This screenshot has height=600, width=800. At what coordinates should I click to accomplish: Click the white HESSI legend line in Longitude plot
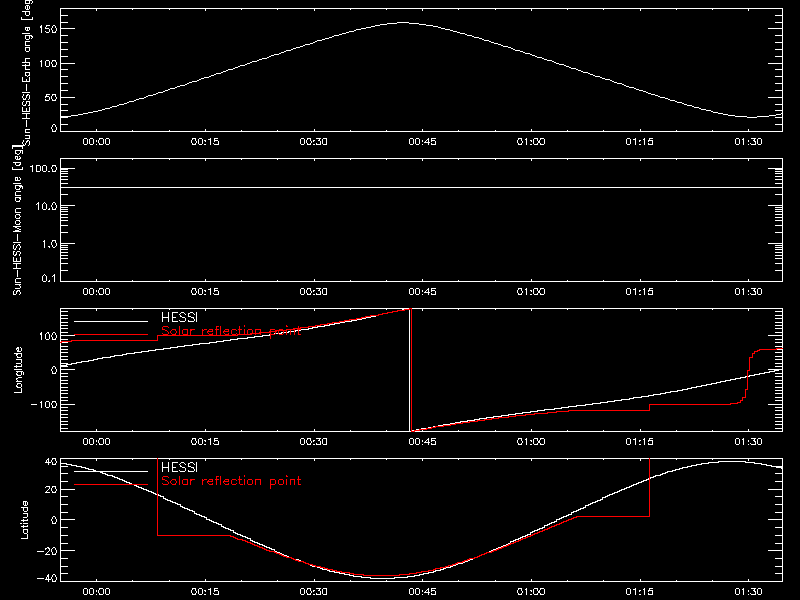[111, 321]
